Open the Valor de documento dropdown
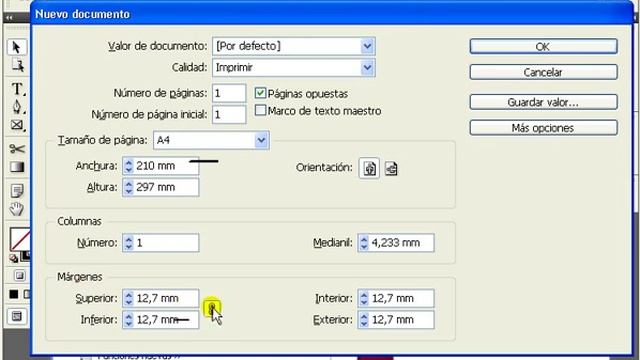Image resolution: width=640 pixels, height=360 pixels. [x=367, y=46]
